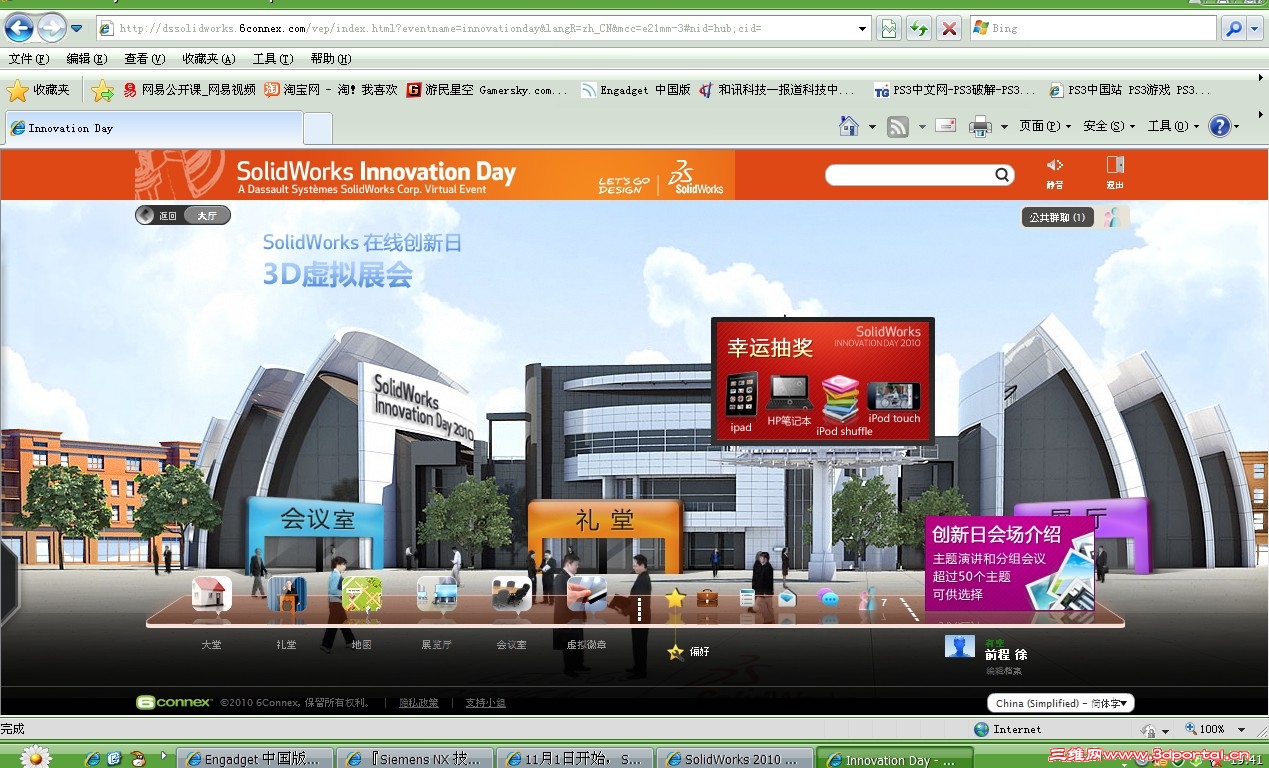The width and height of the screenshot is (1269, 768).
Task: Mute sound with the 静音 speaker icon
Action: click(1055, 165)
